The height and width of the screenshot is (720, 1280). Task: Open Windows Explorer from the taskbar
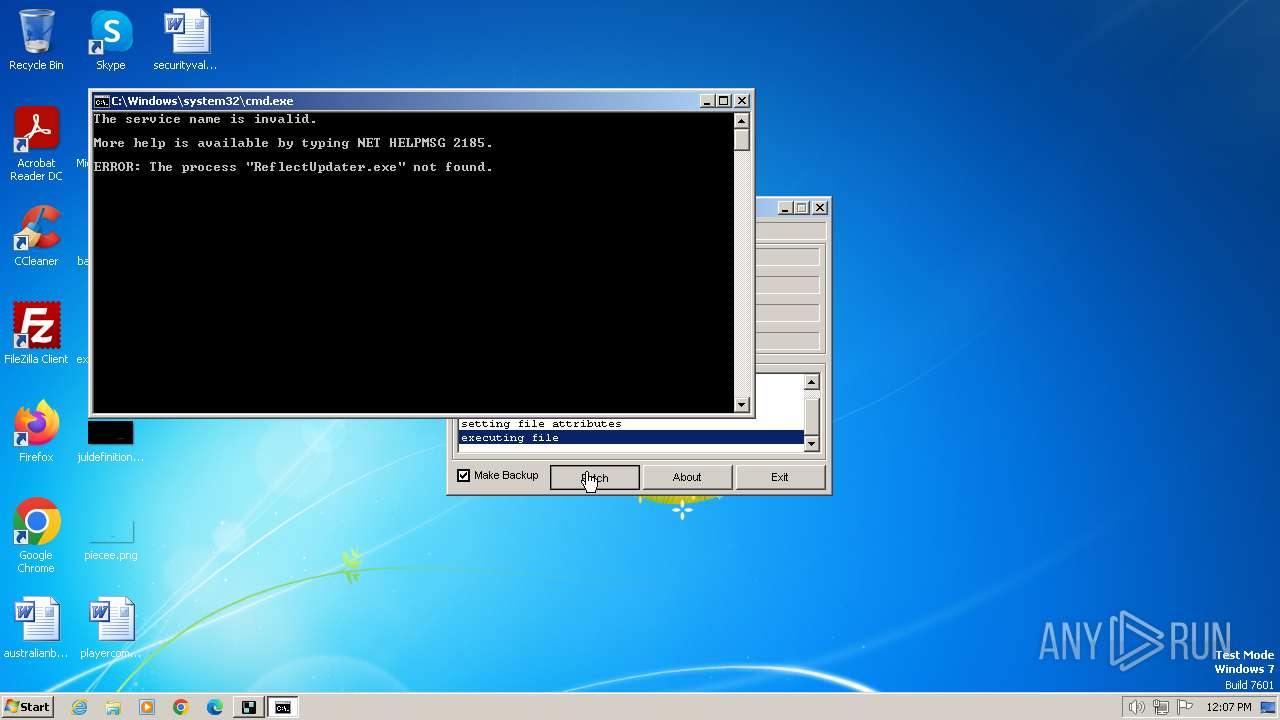tap(113, 707)
